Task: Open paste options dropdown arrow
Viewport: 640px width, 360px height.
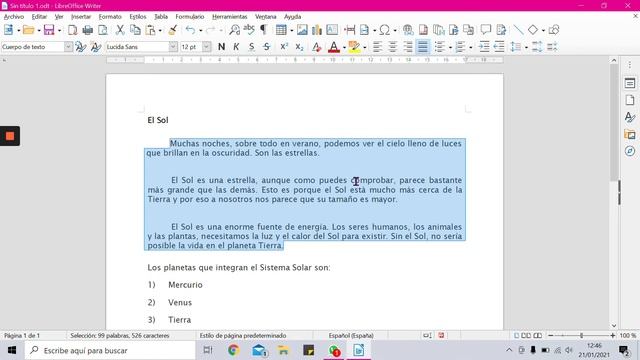Action: click(x=160, y=30)
